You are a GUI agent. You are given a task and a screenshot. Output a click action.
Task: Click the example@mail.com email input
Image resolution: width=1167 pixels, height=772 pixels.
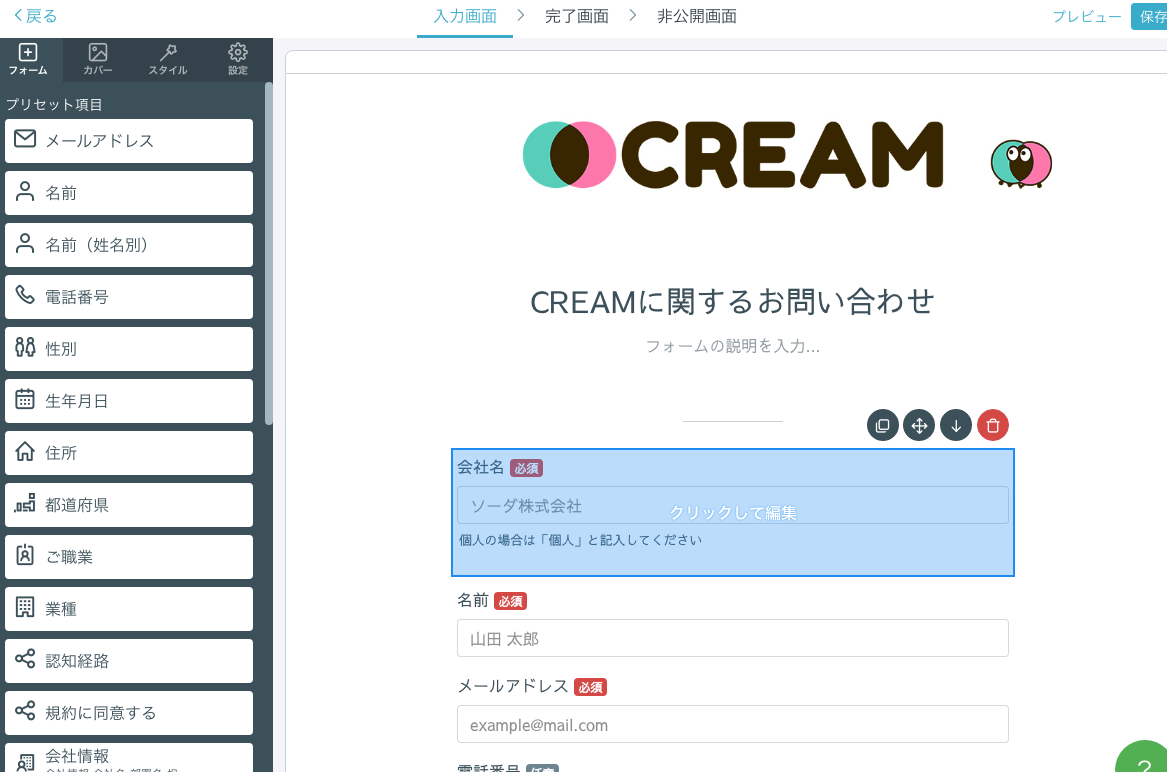click(x=733, y=724)
